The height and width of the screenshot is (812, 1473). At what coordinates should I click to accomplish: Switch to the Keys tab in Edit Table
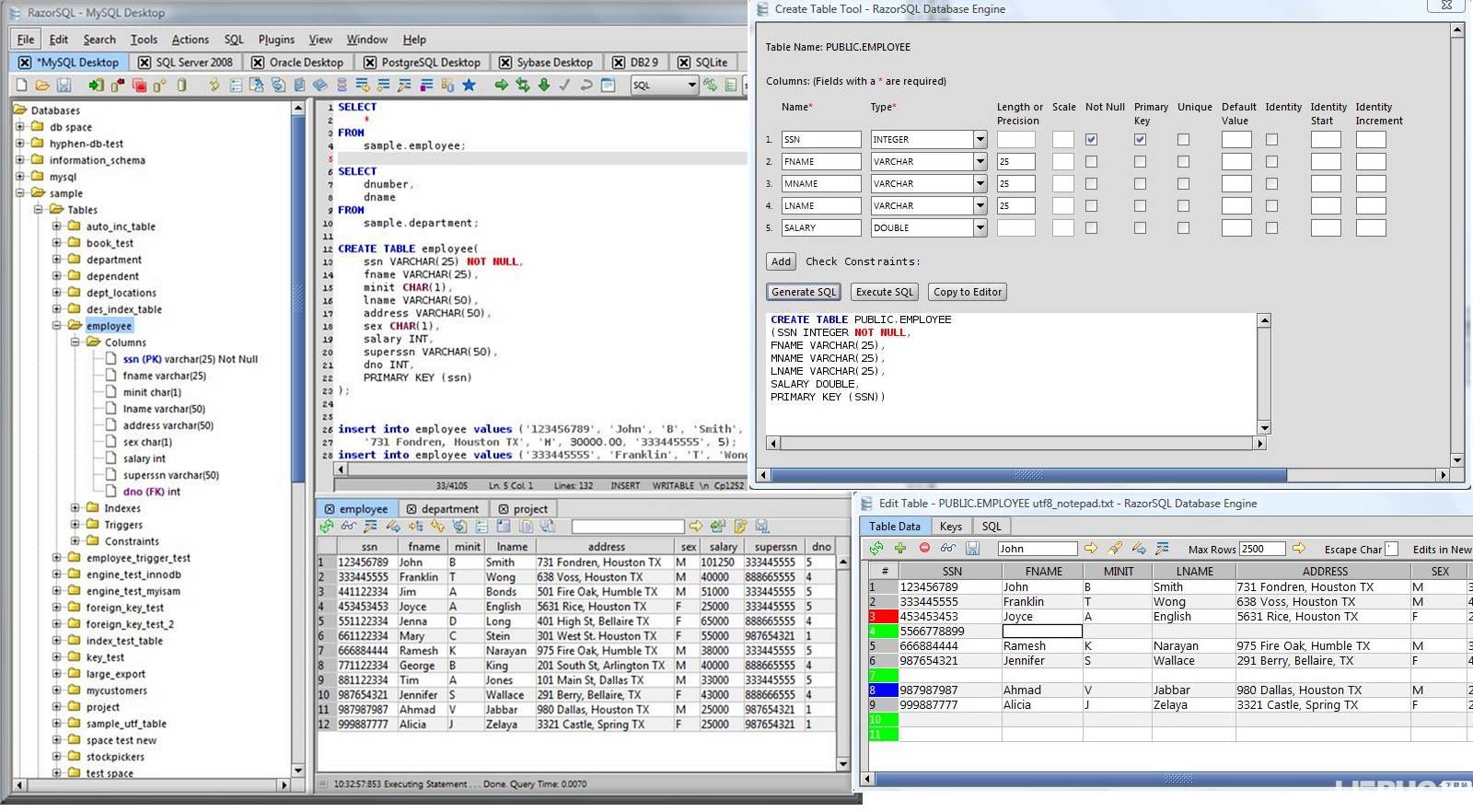coord(951,527)
